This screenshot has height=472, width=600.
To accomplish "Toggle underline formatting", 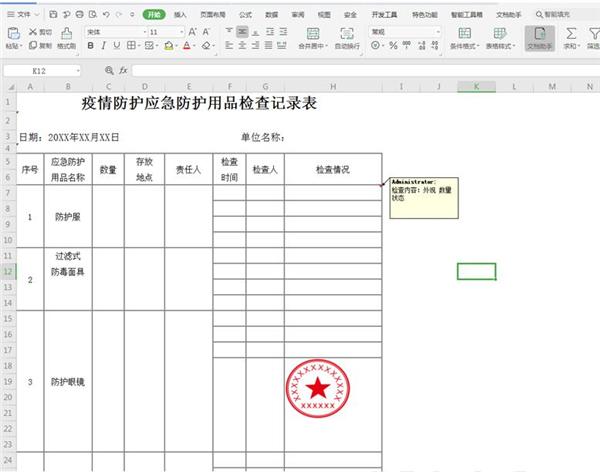I will [117, 46].
